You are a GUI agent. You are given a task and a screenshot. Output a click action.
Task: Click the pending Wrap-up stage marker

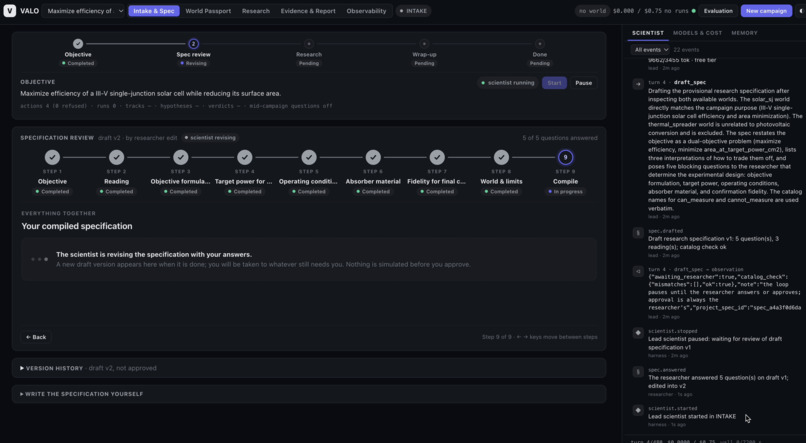click(x=424, y=44)
